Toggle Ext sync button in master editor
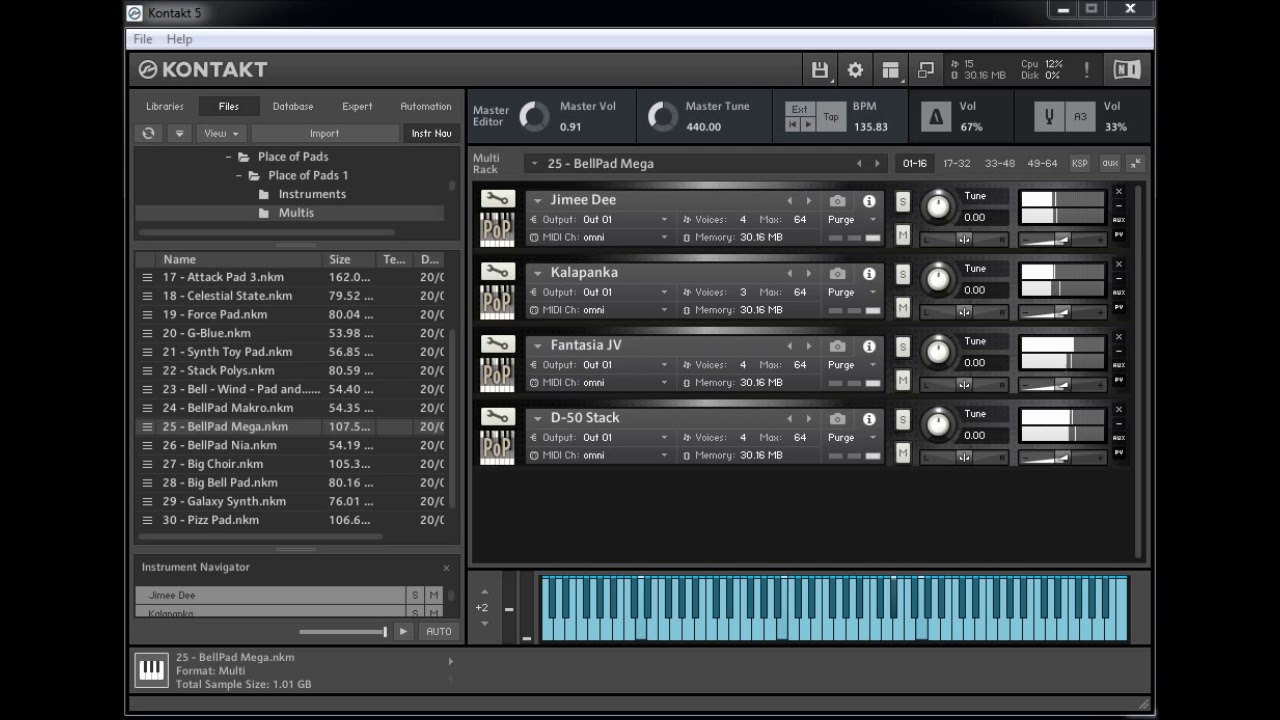1280x720 pixels. pyautogui.click(x=799, y=109)
